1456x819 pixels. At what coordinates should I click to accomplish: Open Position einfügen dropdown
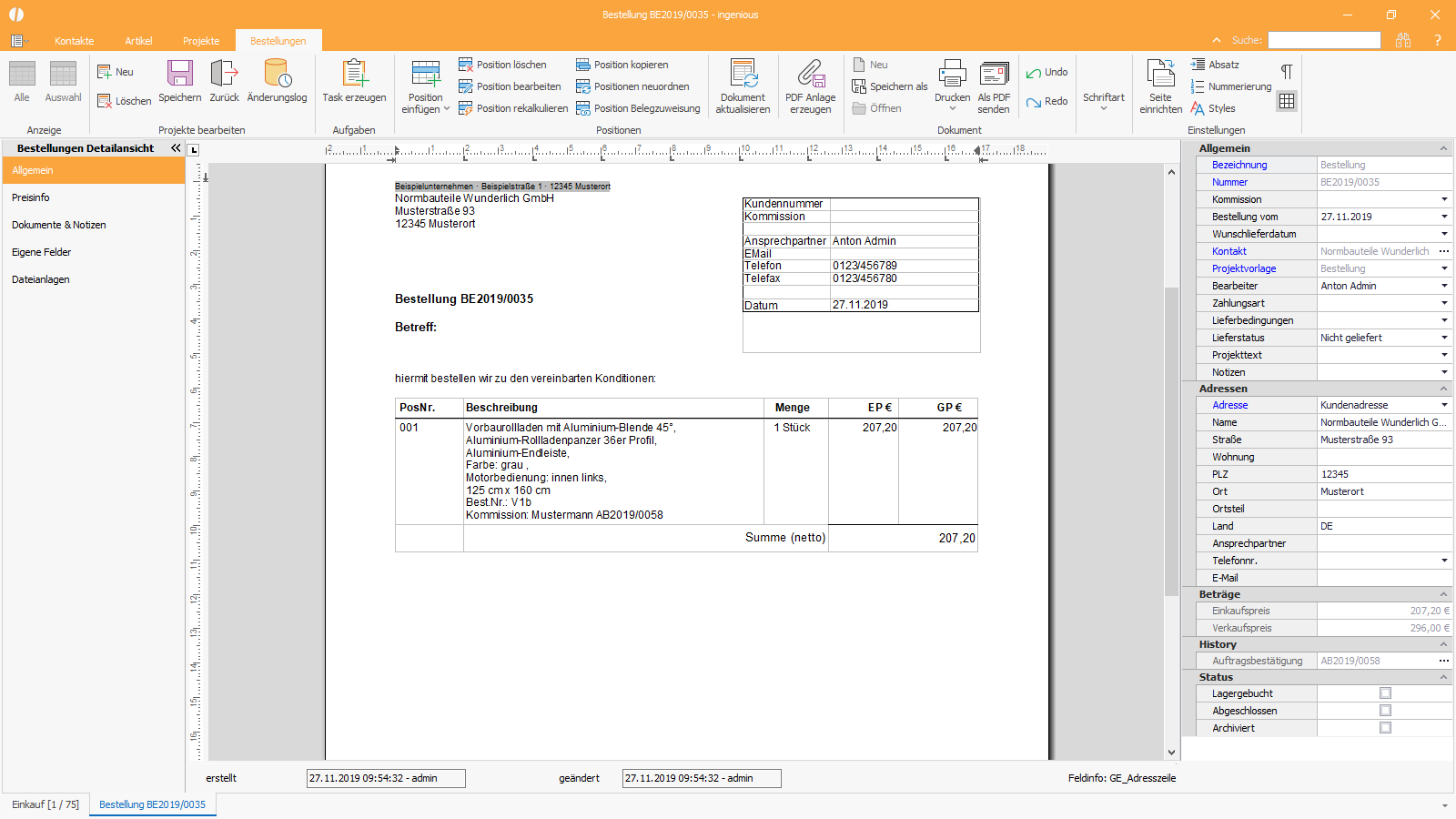(x=425, y=87)
